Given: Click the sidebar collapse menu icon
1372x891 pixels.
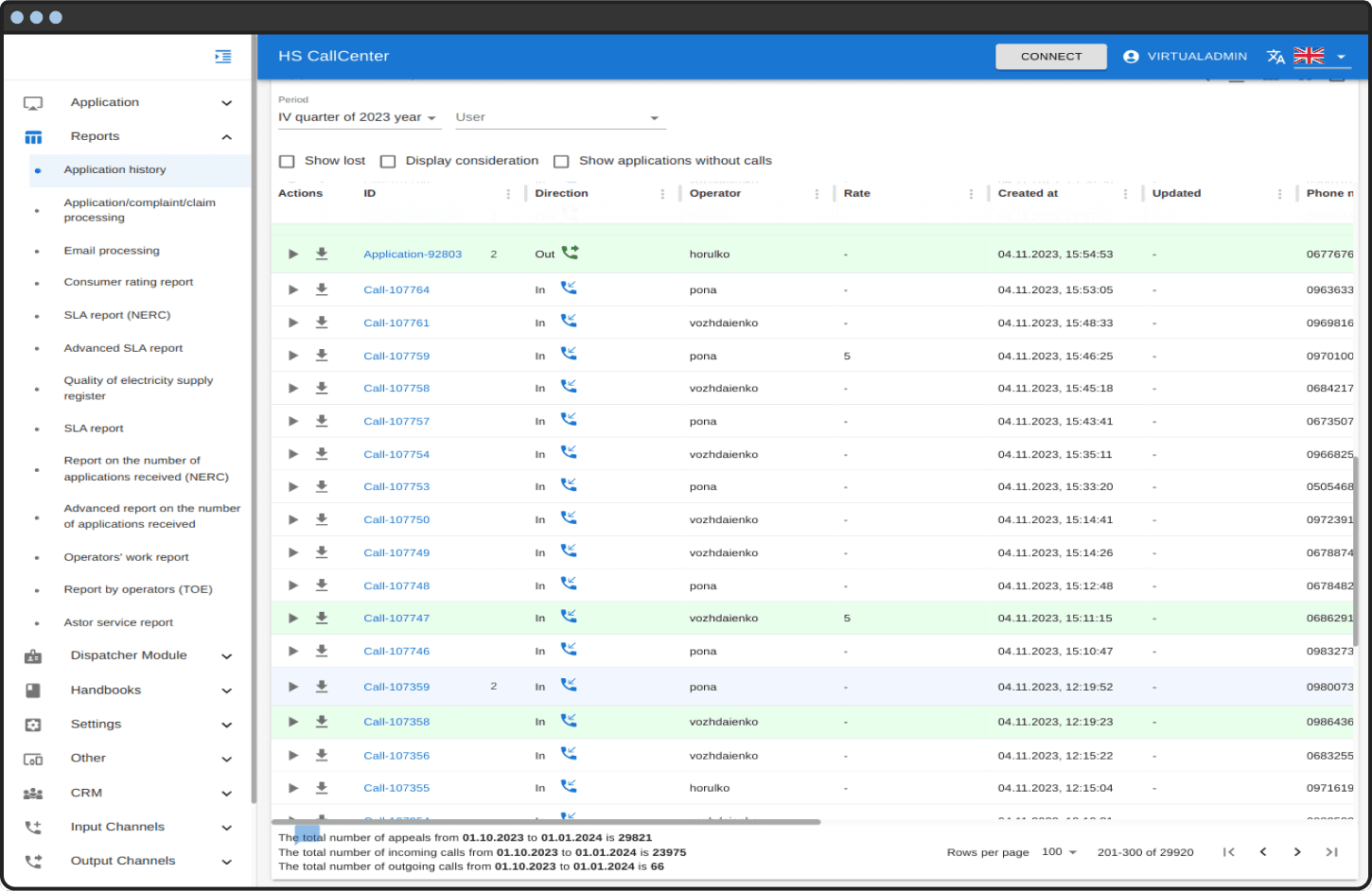Looking at the screenshot, I should tap(222, 57).
